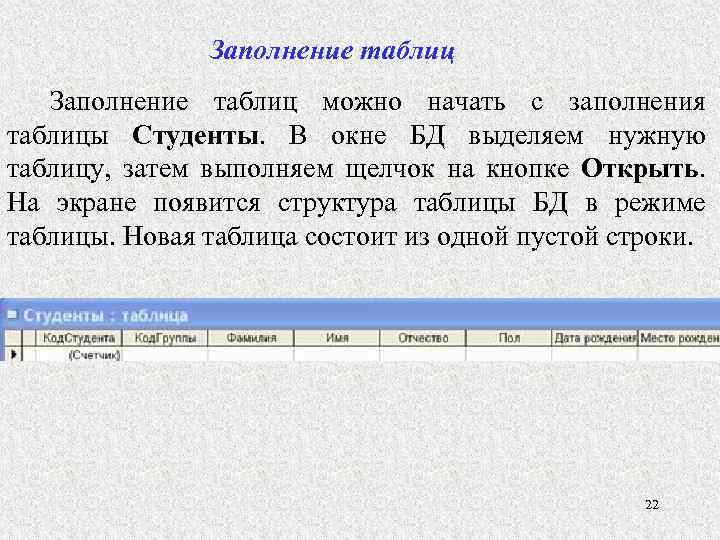Click the empty Фамилия cell in the new row

(251, 354)
